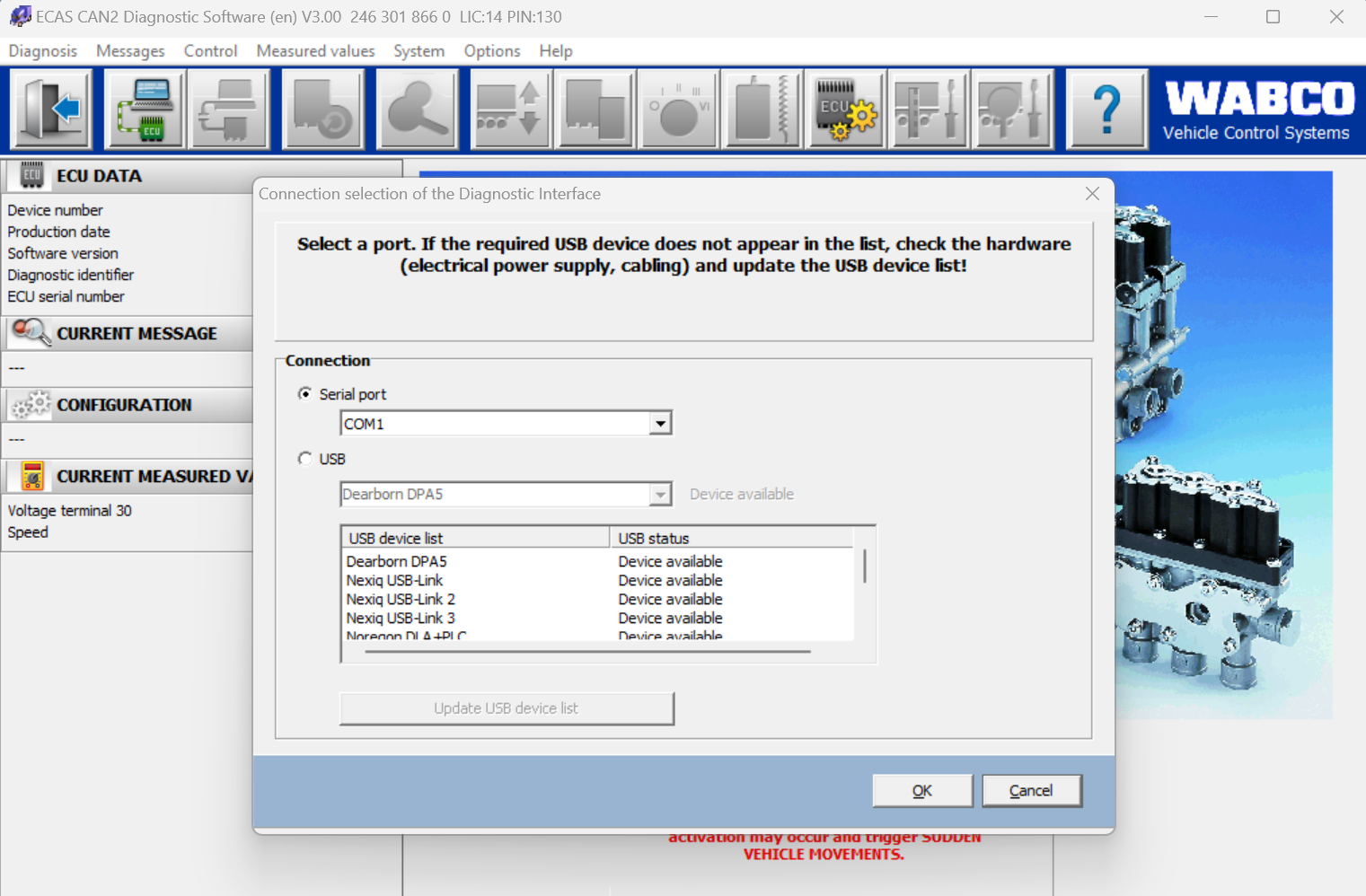The height and width of the screenshot is (896, 1366).
Task: Open help with question mark icon
Action: point(1107,110)
